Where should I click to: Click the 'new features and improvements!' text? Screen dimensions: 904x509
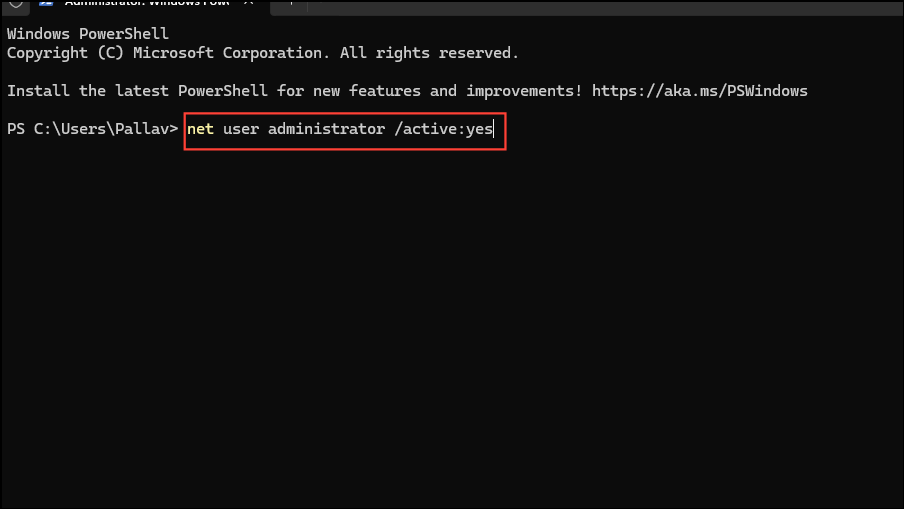(x=447, y=91)
